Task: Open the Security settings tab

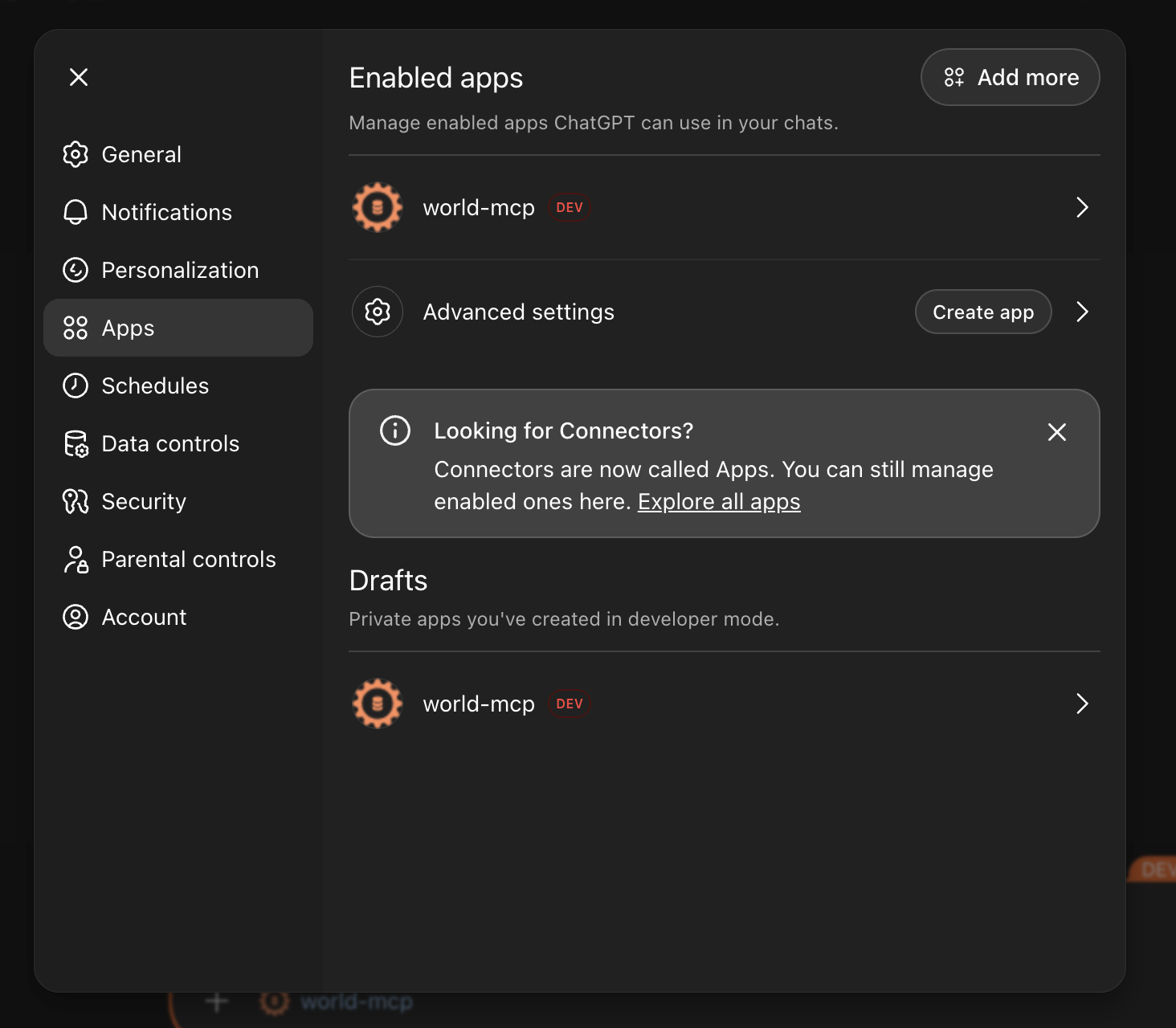Action: point(144,501)
